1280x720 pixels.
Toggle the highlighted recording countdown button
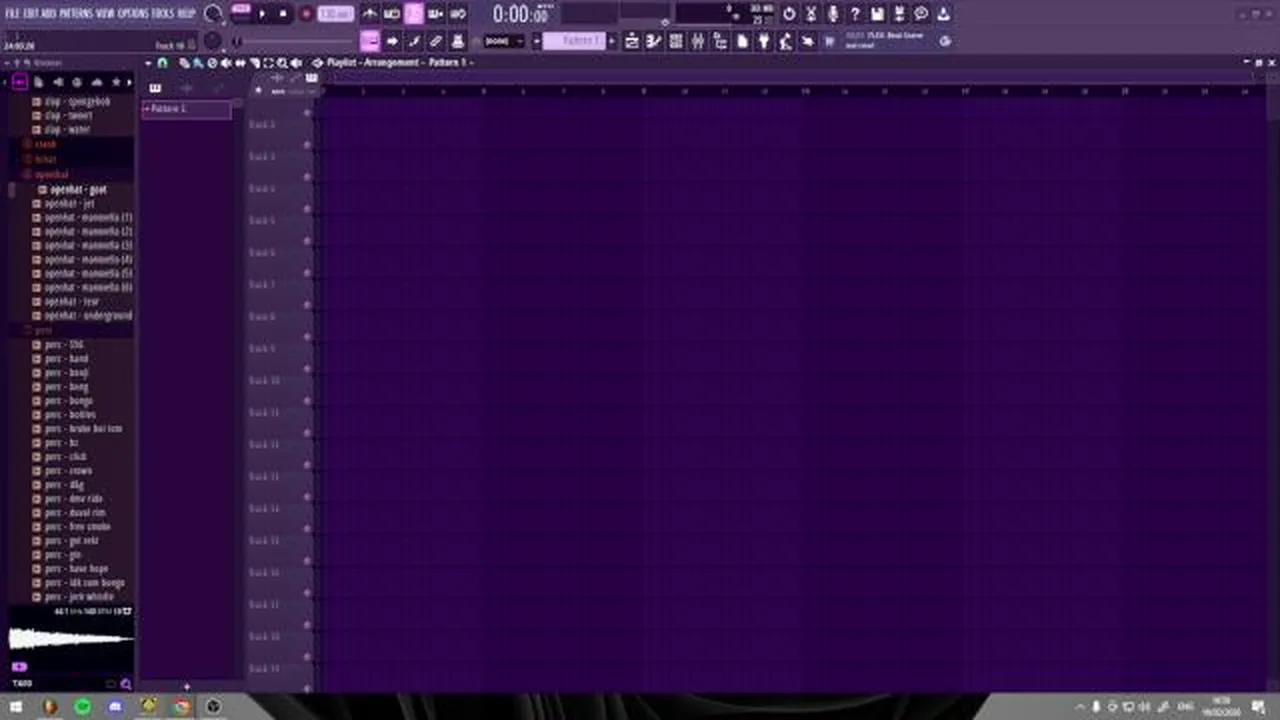[414, 14]
